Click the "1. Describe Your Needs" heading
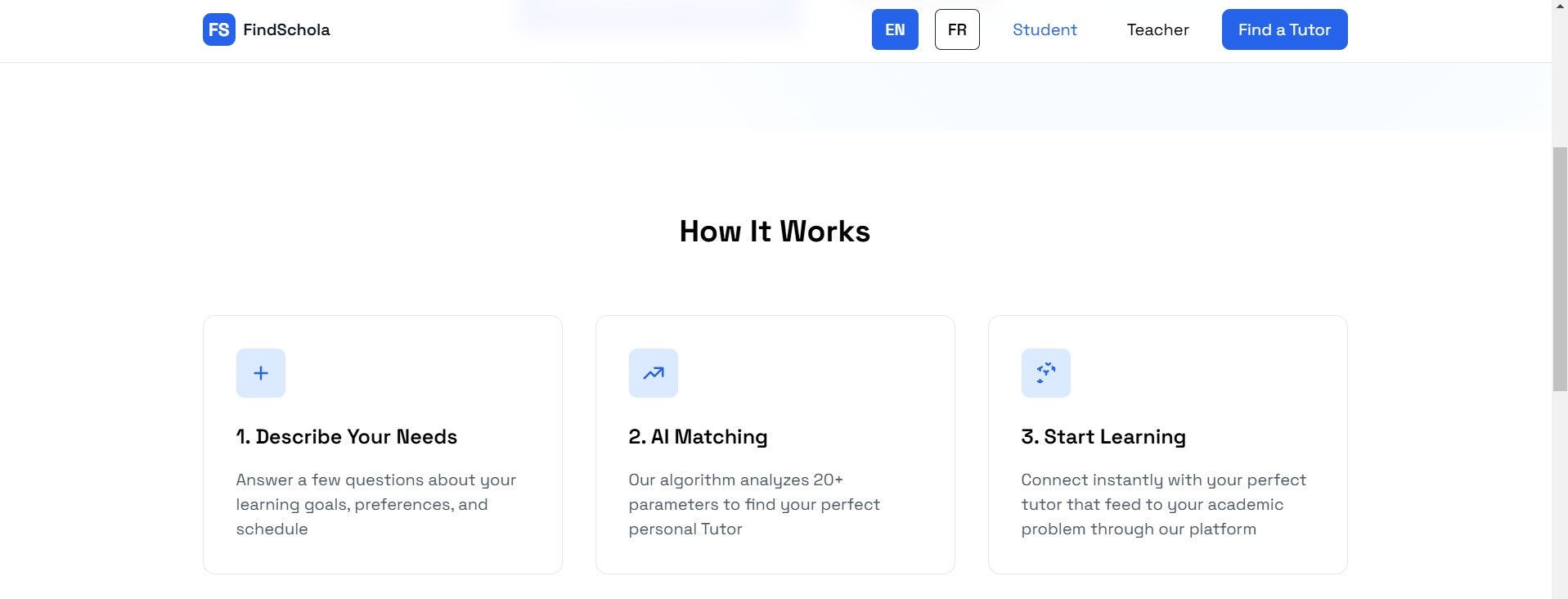Viewport: 1568px width, 599px height. 347,437
